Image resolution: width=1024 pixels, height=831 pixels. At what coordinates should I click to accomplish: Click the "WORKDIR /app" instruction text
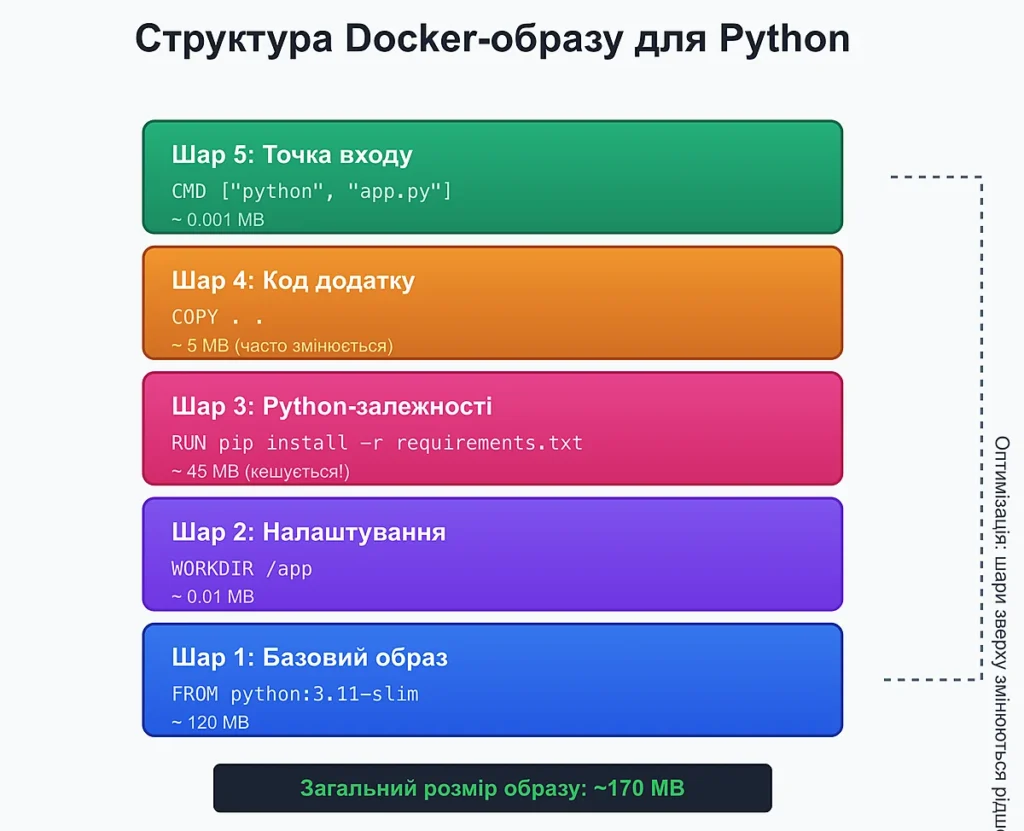coord(241,568)
